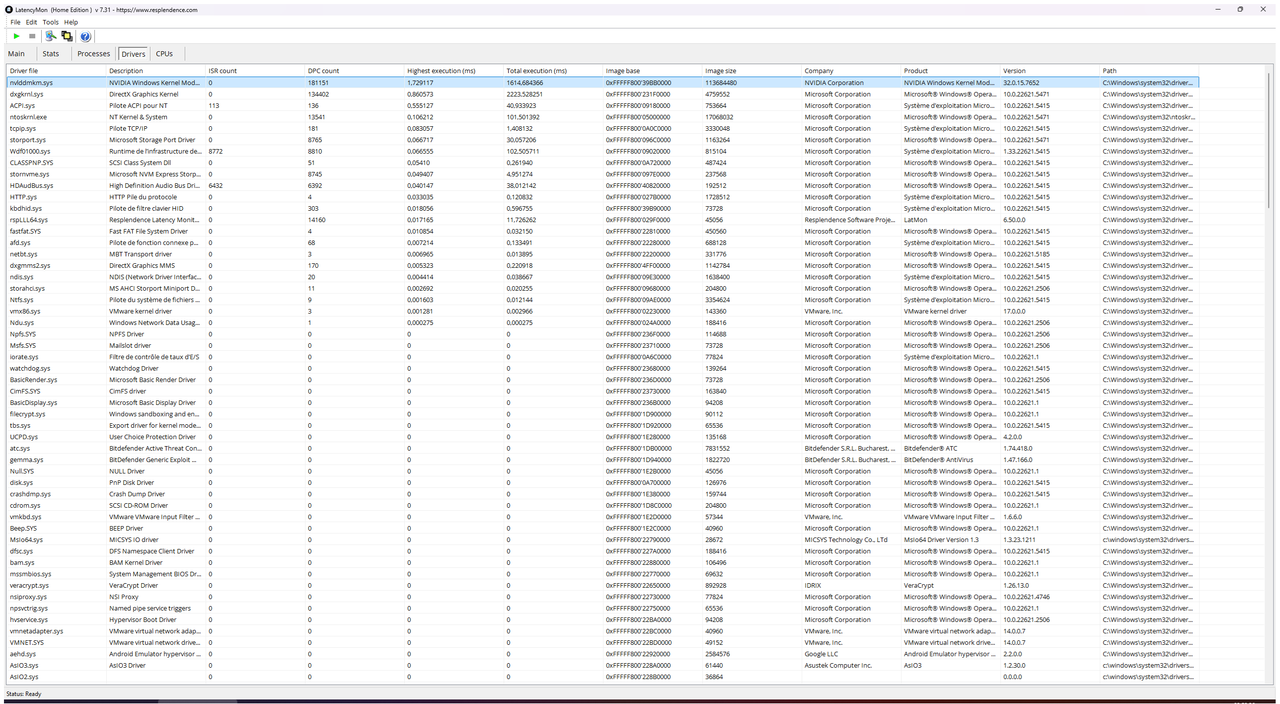Sort by the Company column header
This screenshot has width=1280, height=704.
pos(851,71)
